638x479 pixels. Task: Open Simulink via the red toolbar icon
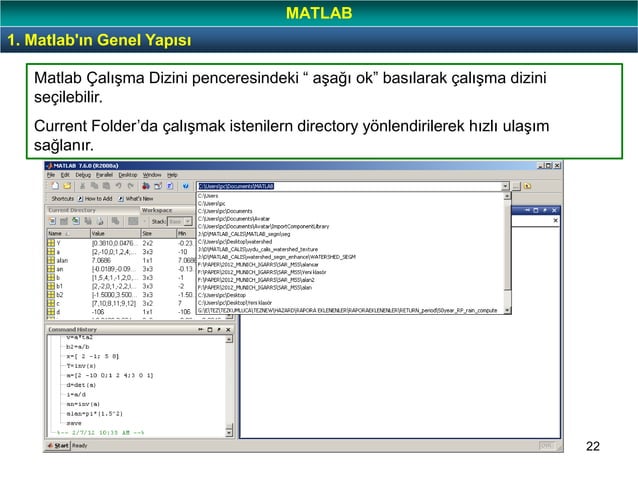146,186
